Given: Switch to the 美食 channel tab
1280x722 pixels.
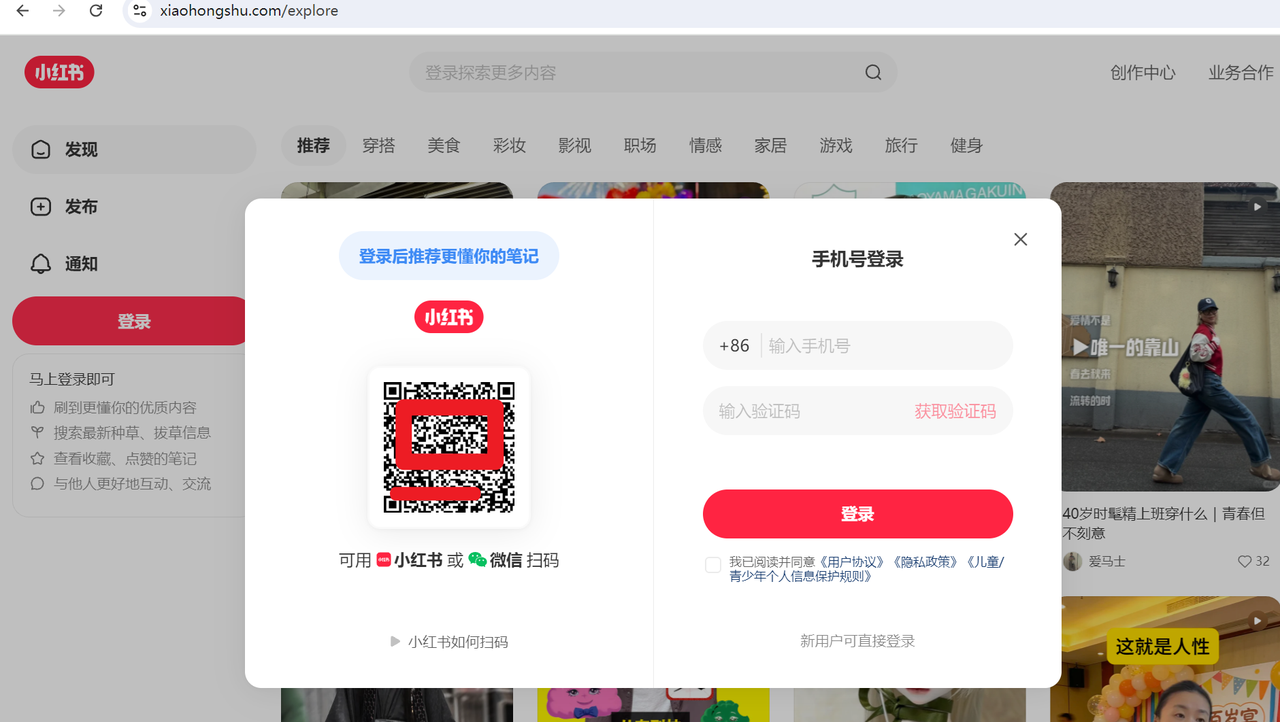Looking at the screenshot, I should coord(444,145).
